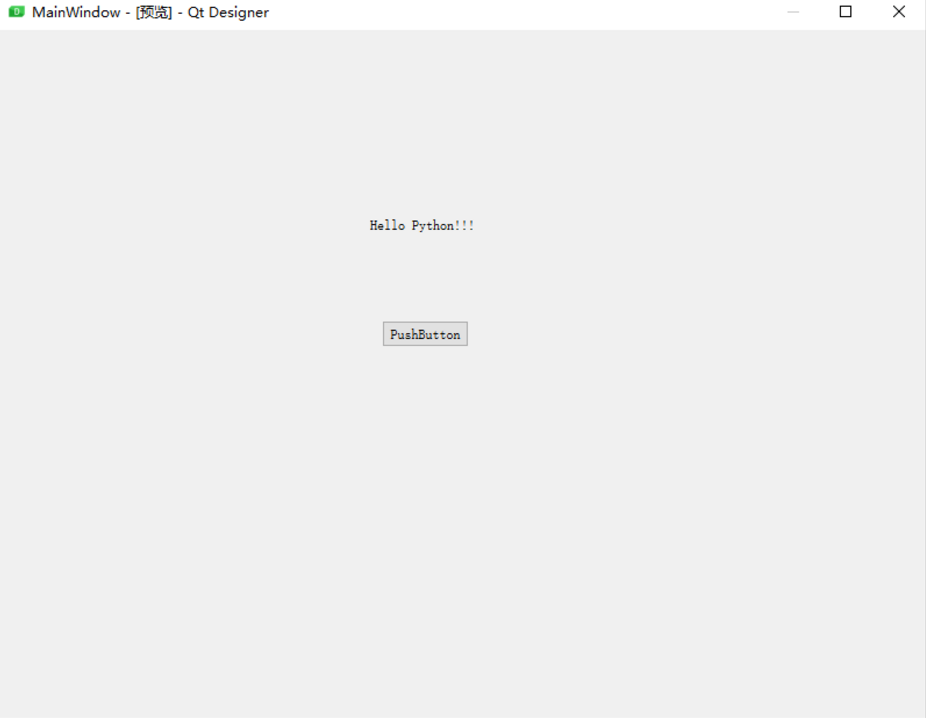Image resolution: width=926 pixels, height=718 pixels.
Task: Close the MainWindow preview window
Action: 899,12
